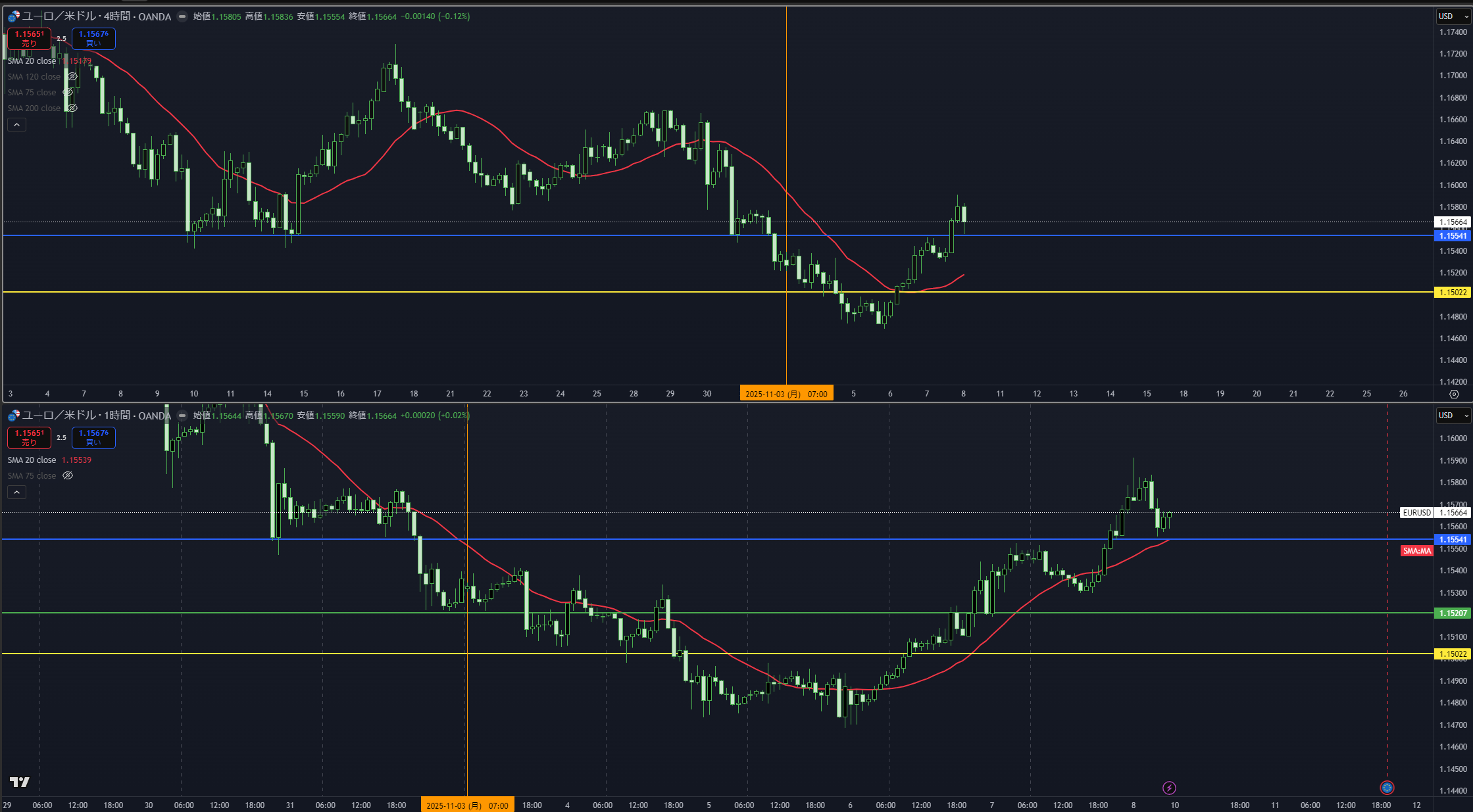Viewport: 1473px width, 812px height.
Task: Click the minus circle icon in 1-hour chart header
Action: click(182, 416)
